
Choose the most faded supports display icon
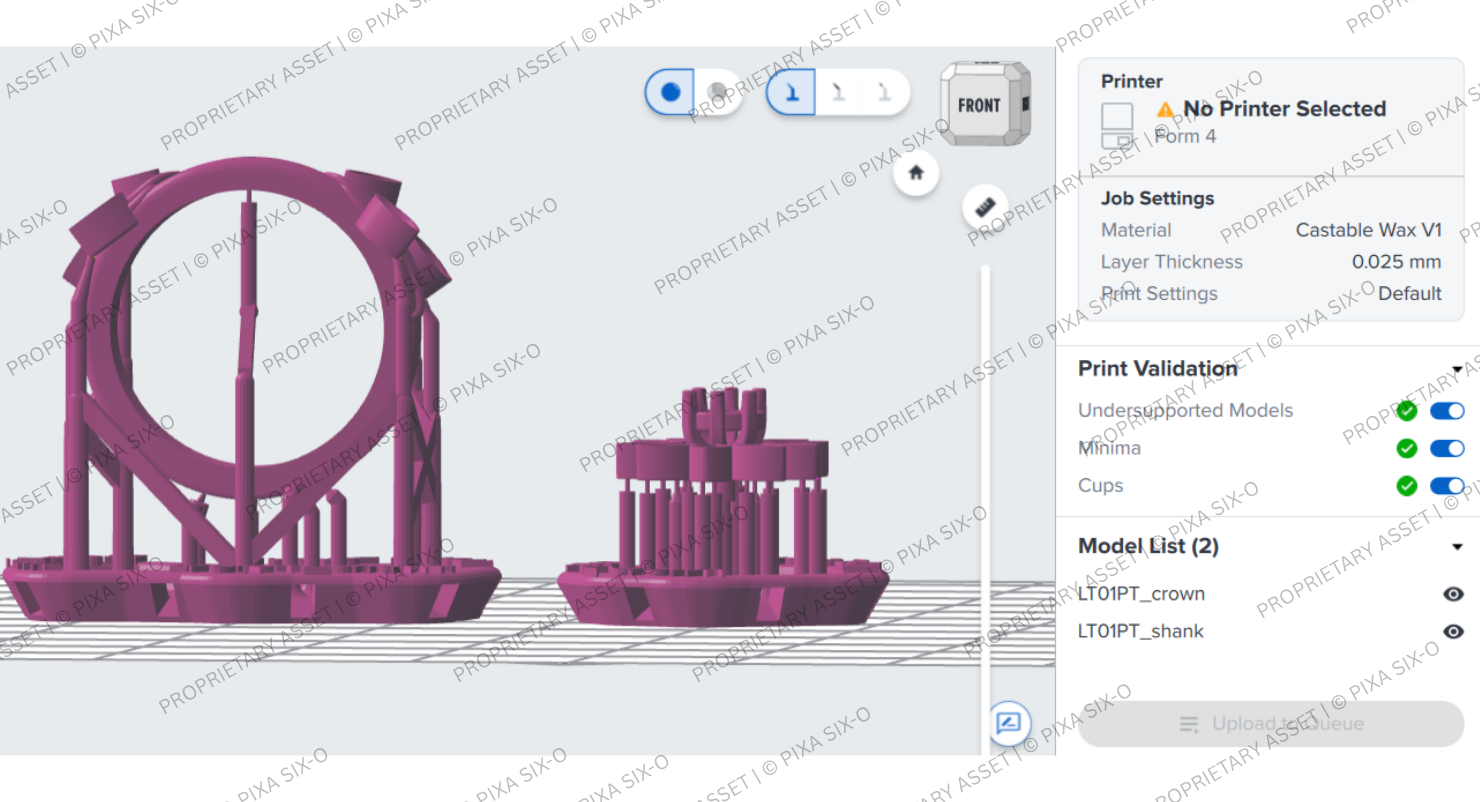(884, 92)
